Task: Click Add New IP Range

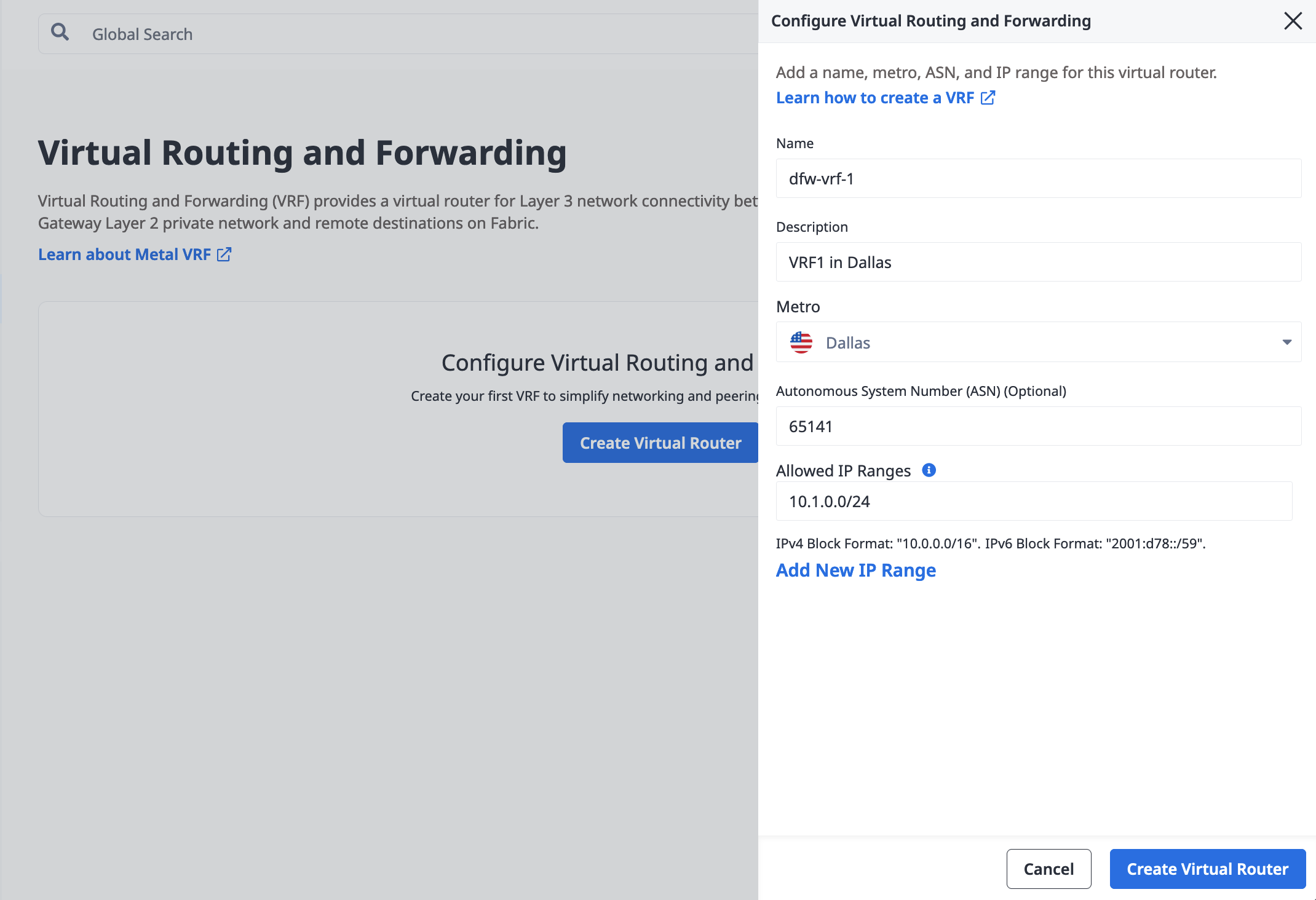Action: 855,570
